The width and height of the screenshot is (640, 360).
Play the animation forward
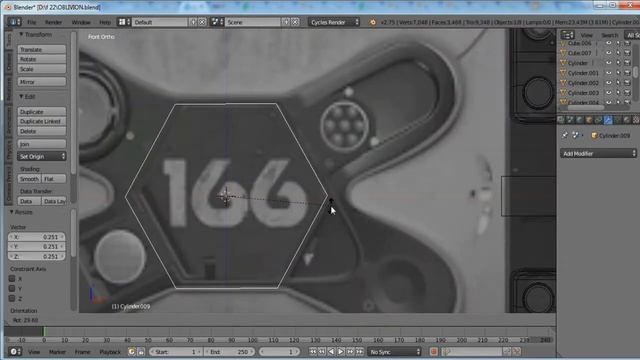click(341, 351)
